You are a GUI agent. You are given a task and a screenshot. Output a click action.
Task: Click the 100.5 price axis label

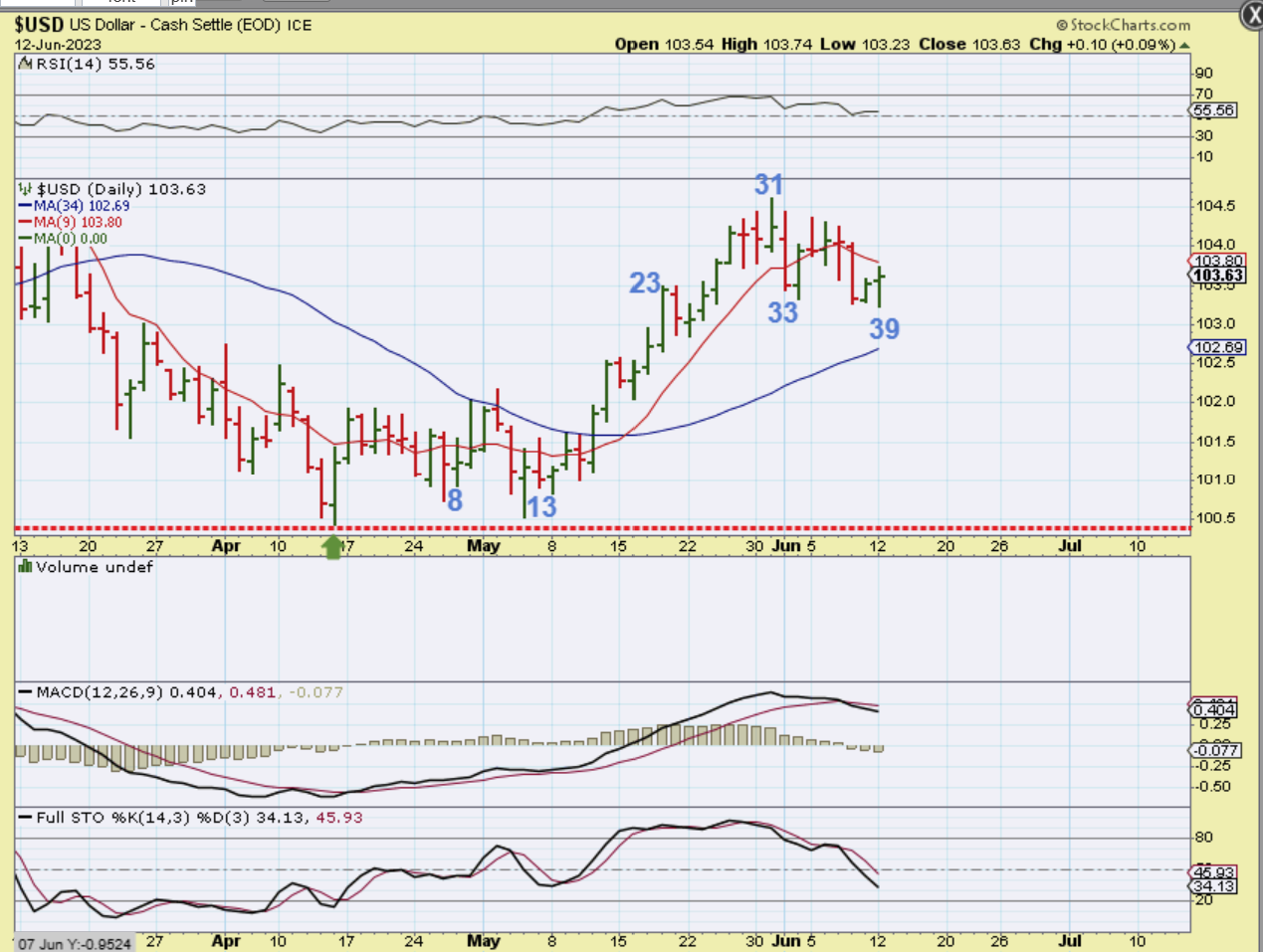pos(1215,518)
